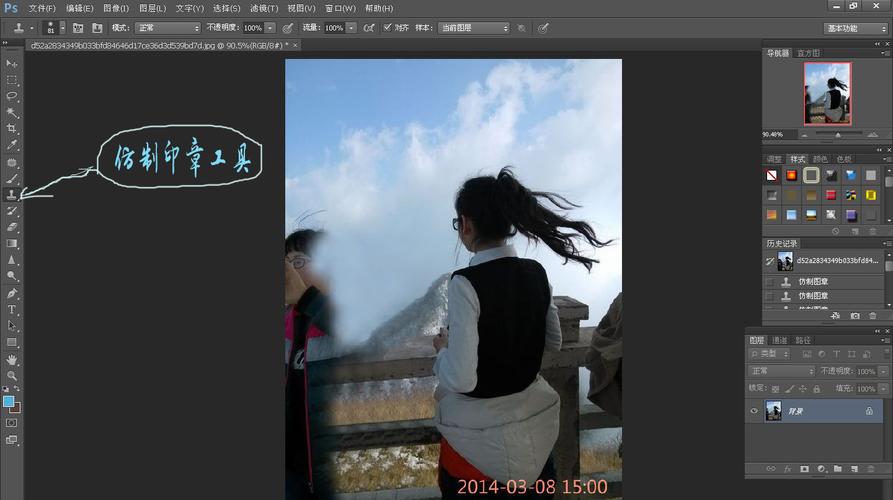Open the opacity slider dropdown in options bar
This screenshot has width=893, height=500.
(x=270, y=28)
